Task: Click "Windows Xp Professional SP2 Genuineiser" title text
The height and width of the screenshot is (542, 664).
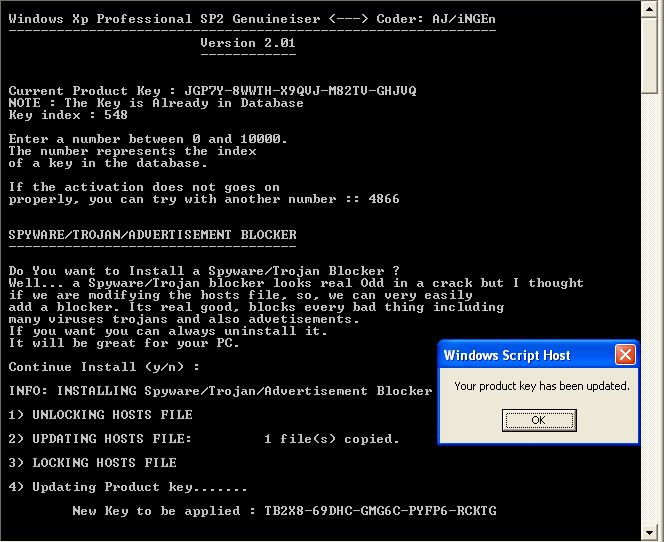Action: 164,19
